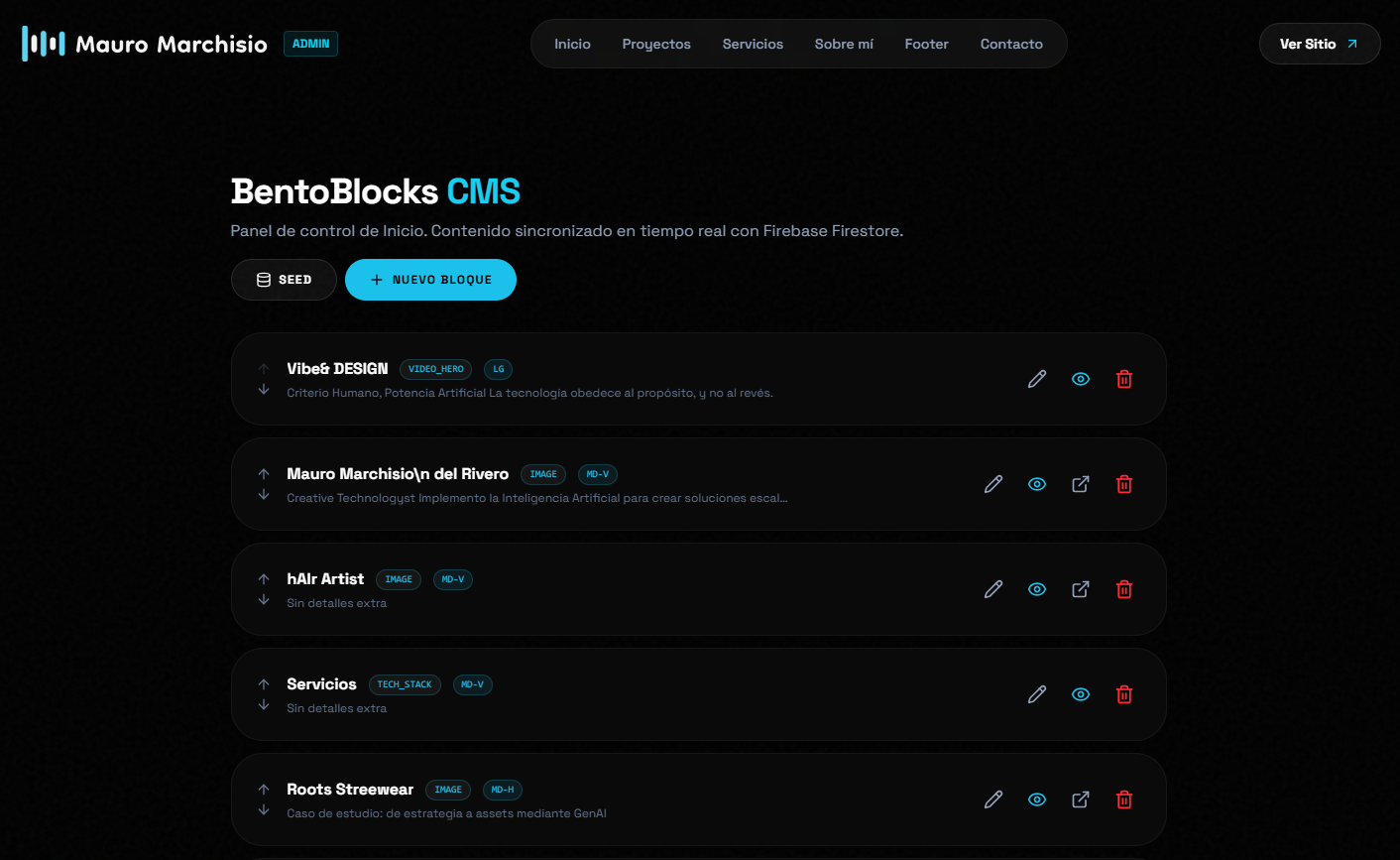Move the Vibe& DESIGN block down
The image size is (1400, 860).
pyautogui.click(x=264, y=390)
